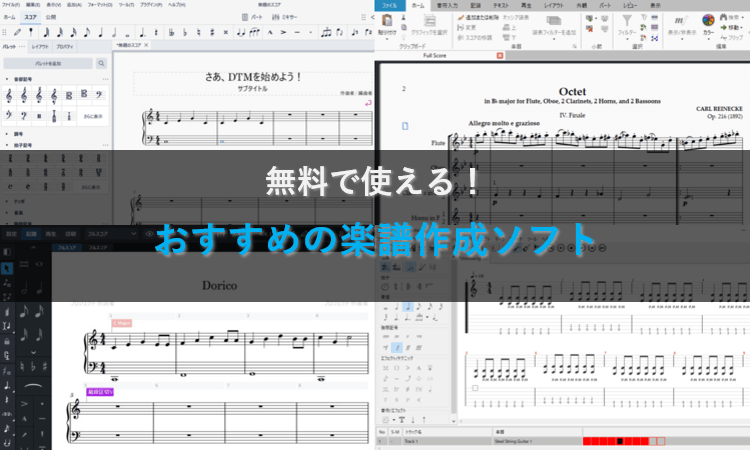Switch to the レイアウト panel tab

pos(40,46)
